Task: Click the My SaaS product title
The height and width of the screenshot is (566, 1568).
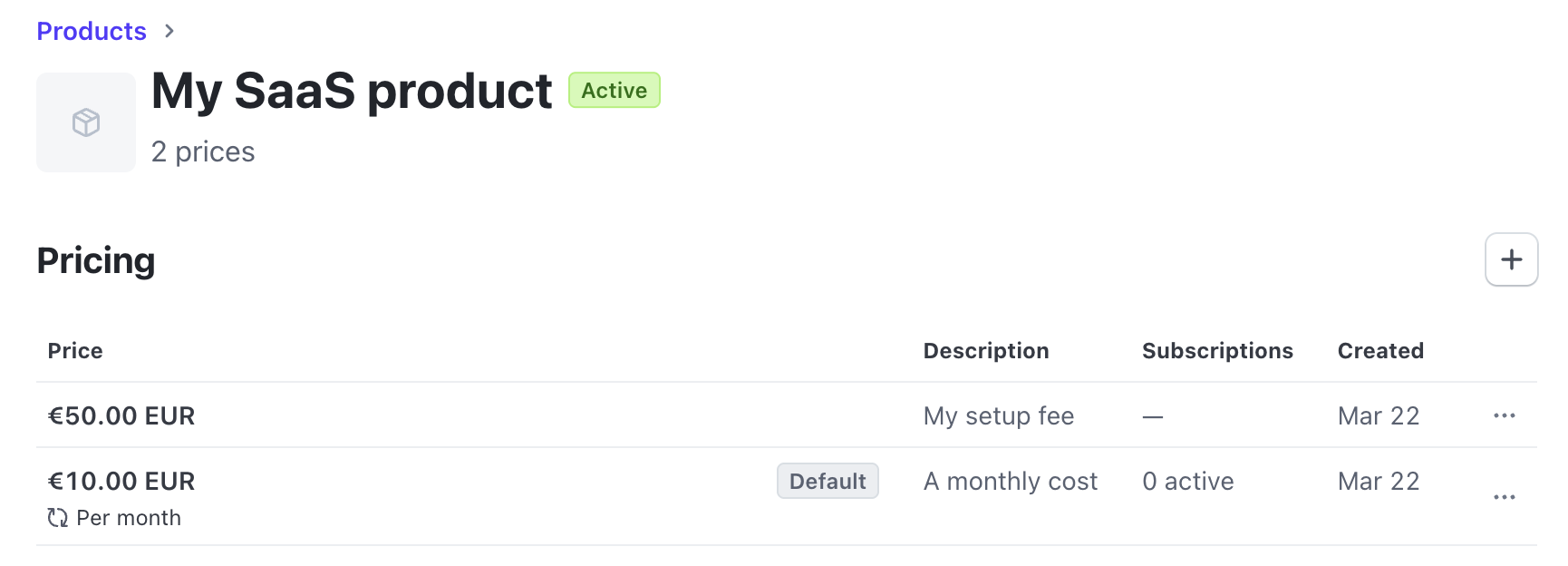Action: coord(352,92)
